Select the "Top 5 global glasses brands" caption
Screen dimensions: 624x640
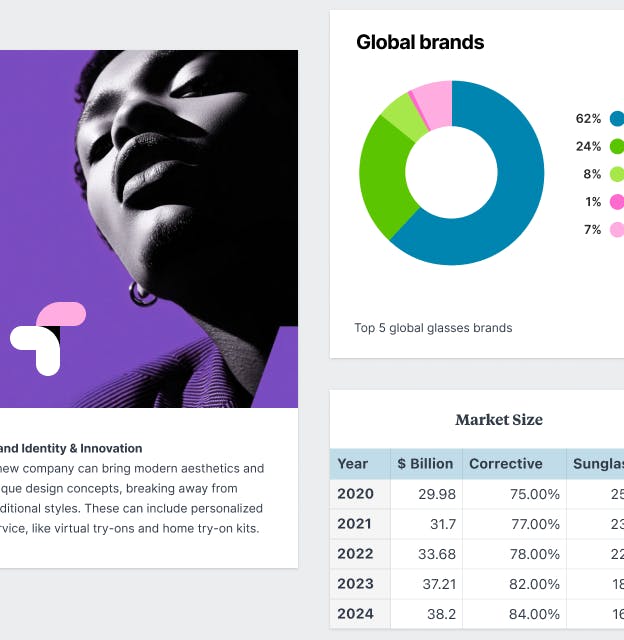[x=433, y=328]
